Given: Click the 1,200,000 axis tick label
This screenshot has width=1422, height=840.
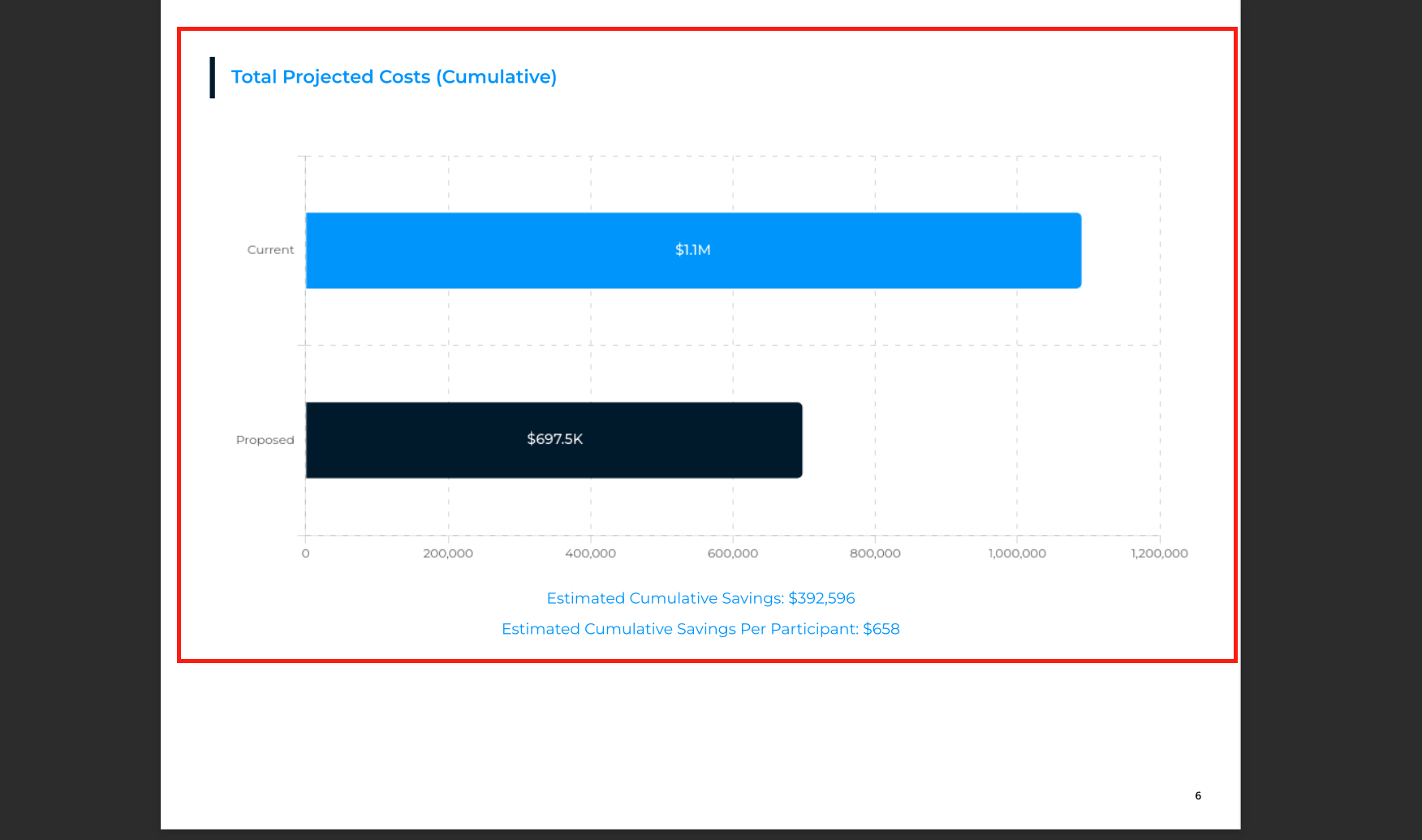Looking at the screenshot, I should click(x=1159, y=554).
